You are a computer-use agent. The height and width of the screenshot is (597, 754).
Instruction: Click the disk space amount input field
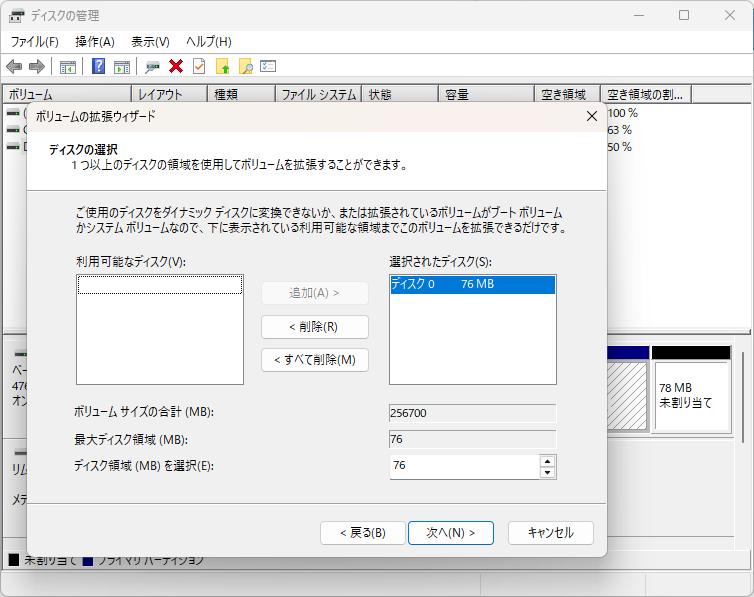pos(464,466)
